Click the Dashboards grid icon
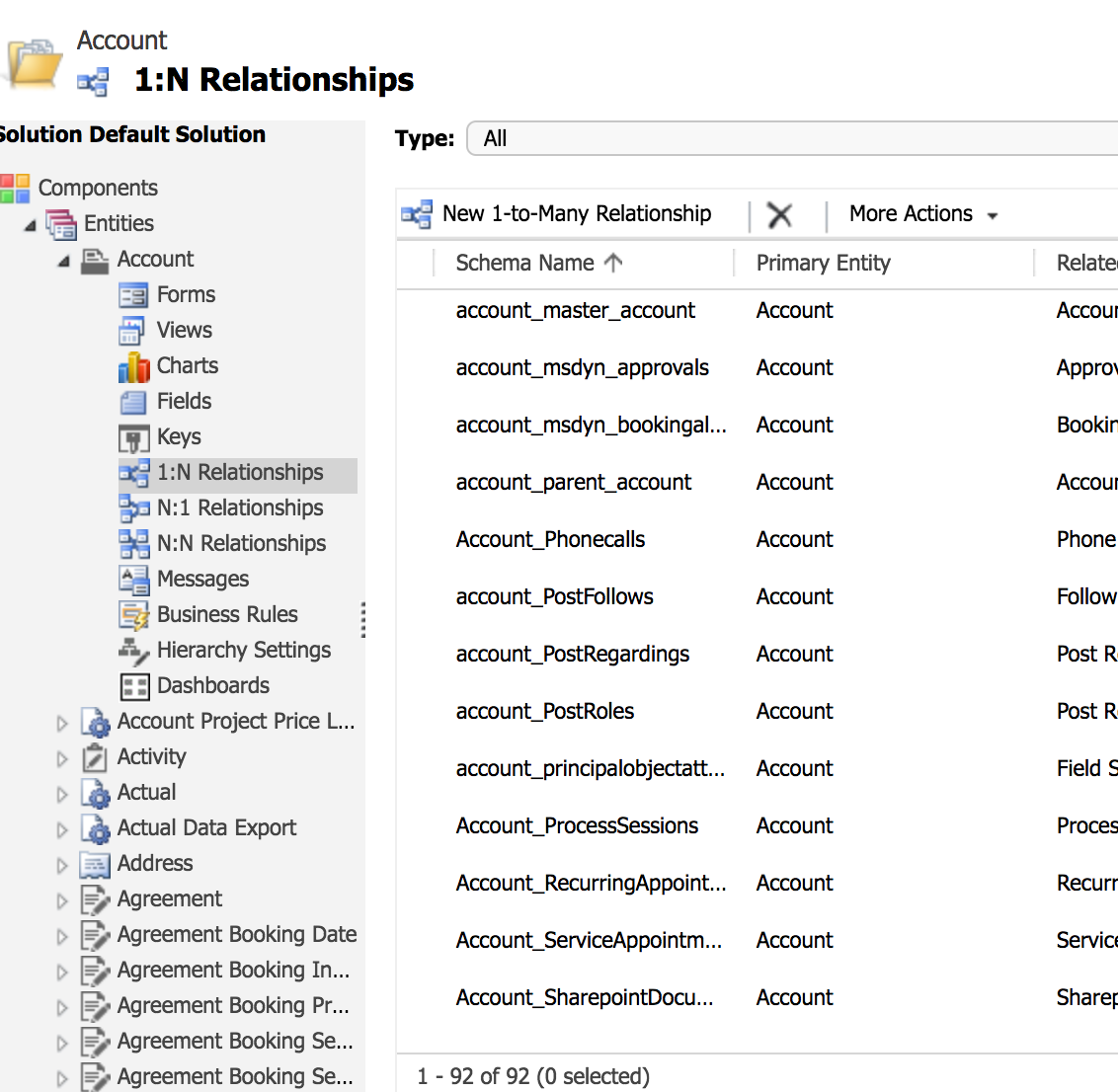Screen dimensions: 1118x1092 pyautogui.click(x=134, y=686)
